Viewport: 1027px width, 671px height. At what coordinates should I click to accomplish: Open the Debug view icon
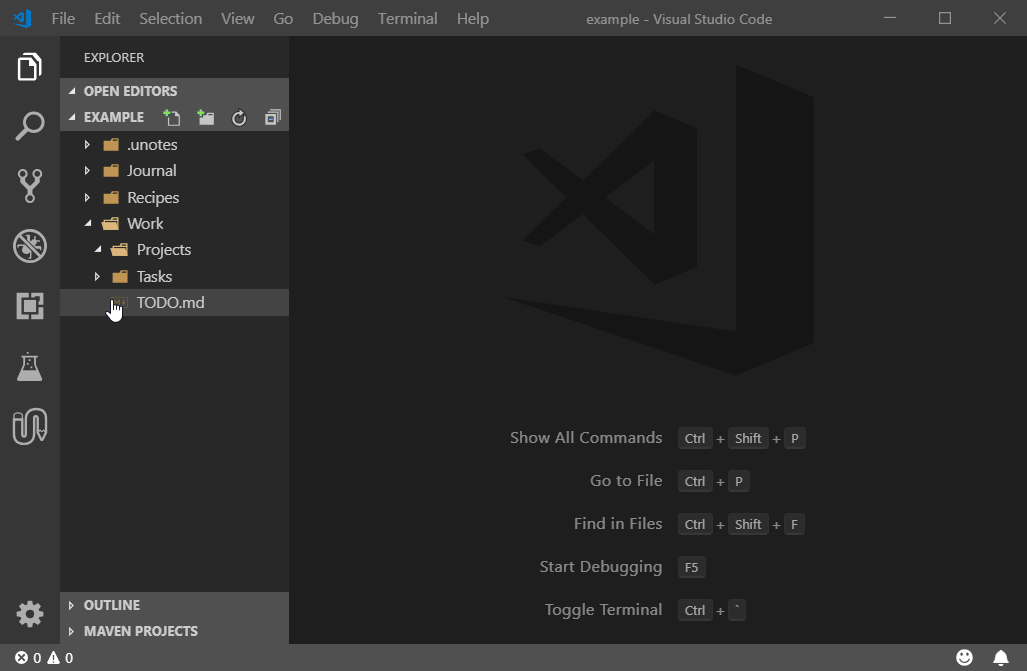pyautogui.click(x=29, y=246)
